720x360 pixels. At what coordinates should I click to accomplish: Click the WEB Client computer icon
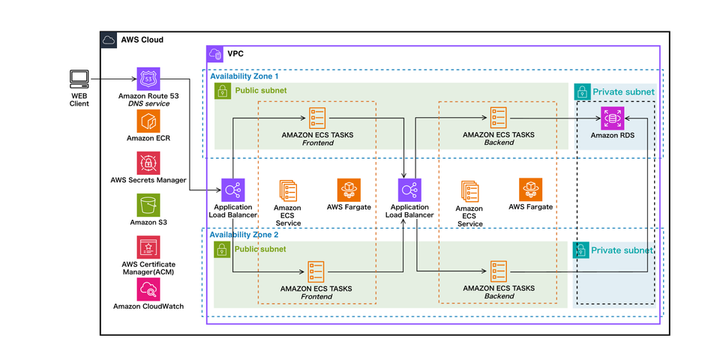click(x=79, y=79)
